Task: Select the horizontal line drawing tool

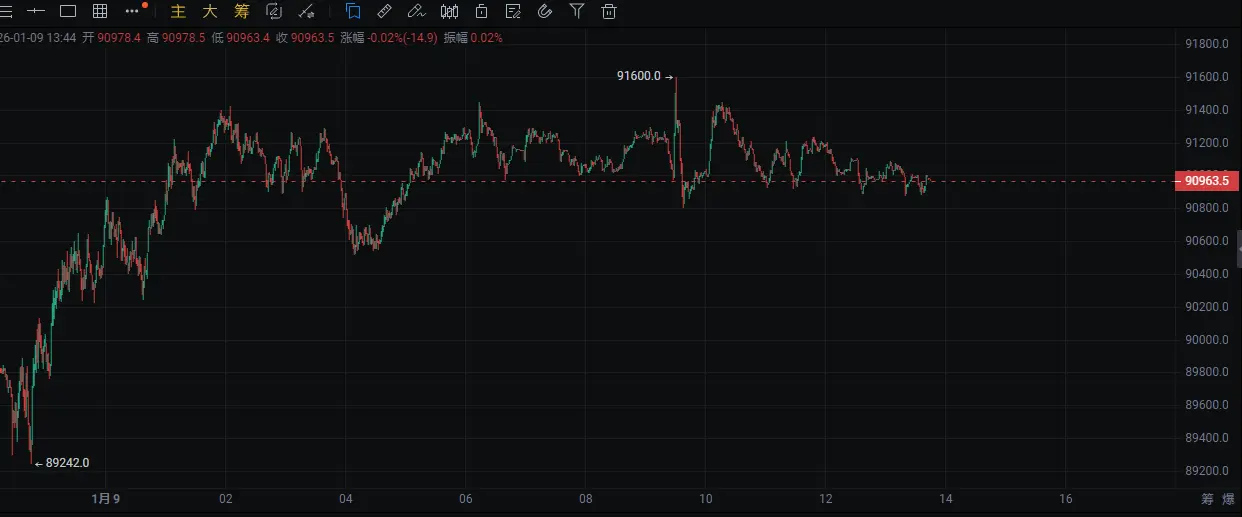Action: [x=36, y=12]
